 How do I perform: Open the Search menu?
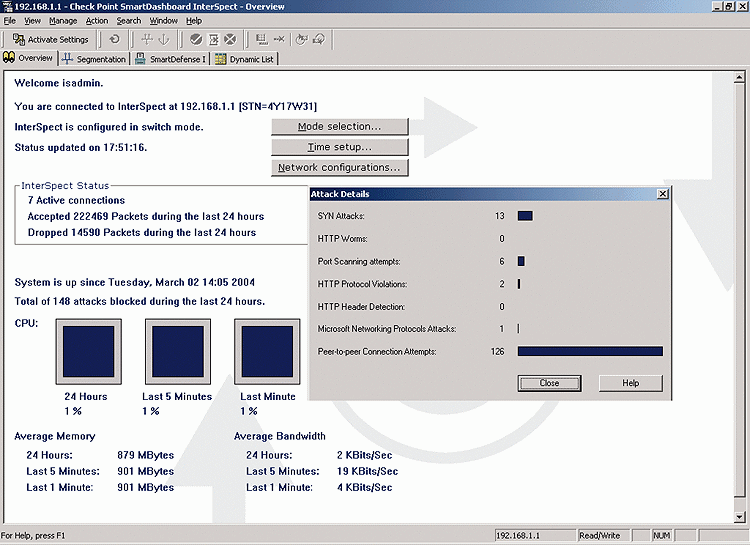[129, 20]
